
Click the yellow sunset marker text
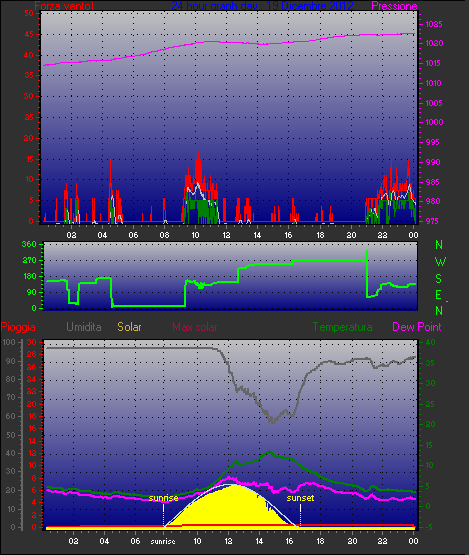[x=300, y=498]
